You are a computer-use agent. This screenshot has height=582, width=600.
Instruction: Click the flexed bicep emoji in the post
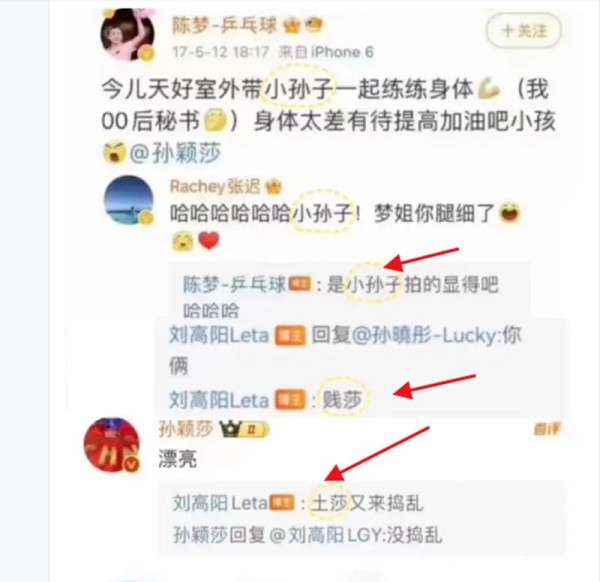point(489,89)
